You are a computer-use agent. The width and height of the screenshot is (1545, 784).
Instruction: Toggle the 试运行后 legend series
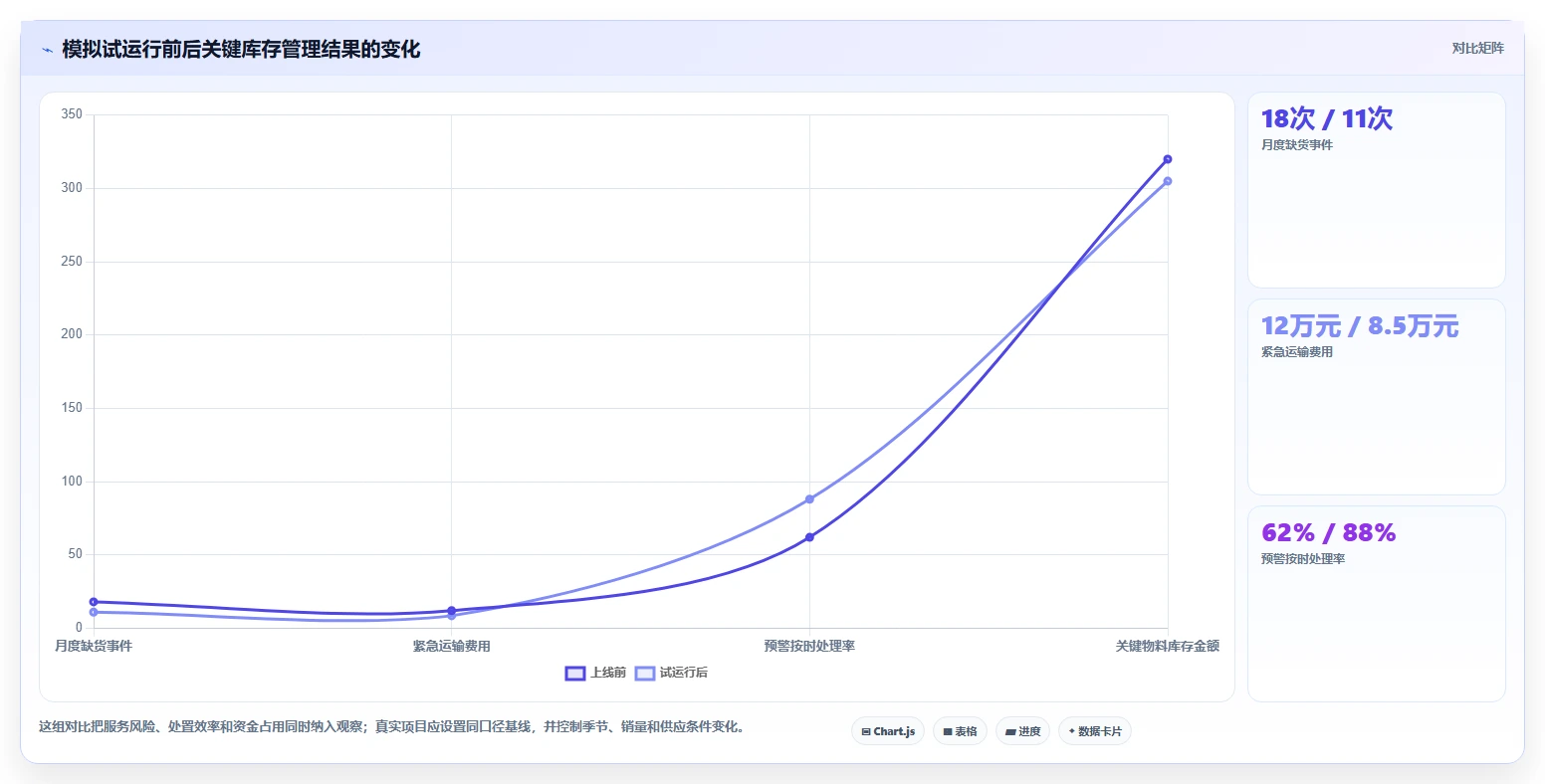671,673
